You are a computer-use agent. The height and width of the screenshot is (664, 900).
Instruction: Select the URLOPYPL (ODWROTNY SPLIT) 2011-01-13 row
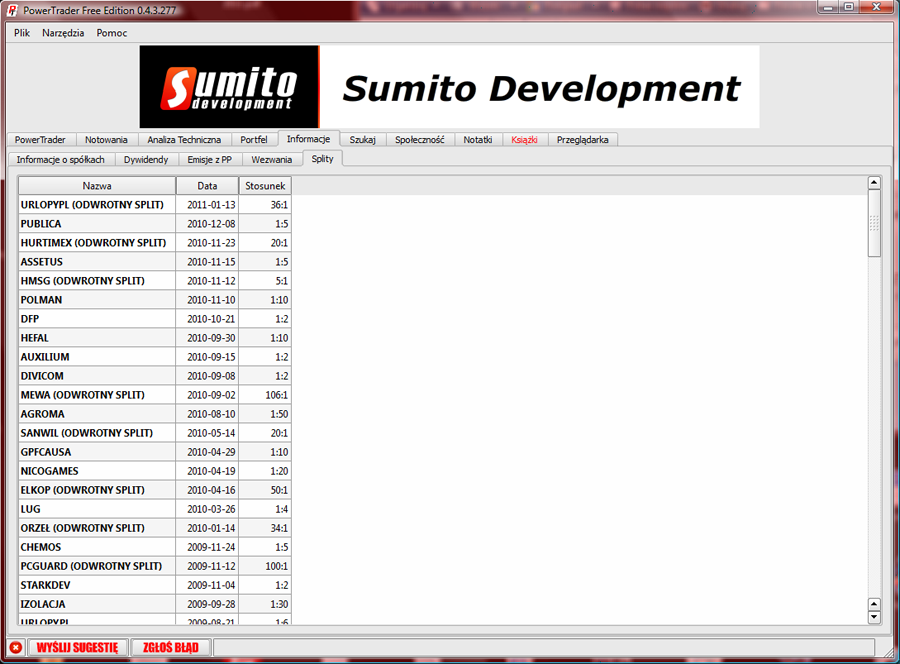click(155, 205)
